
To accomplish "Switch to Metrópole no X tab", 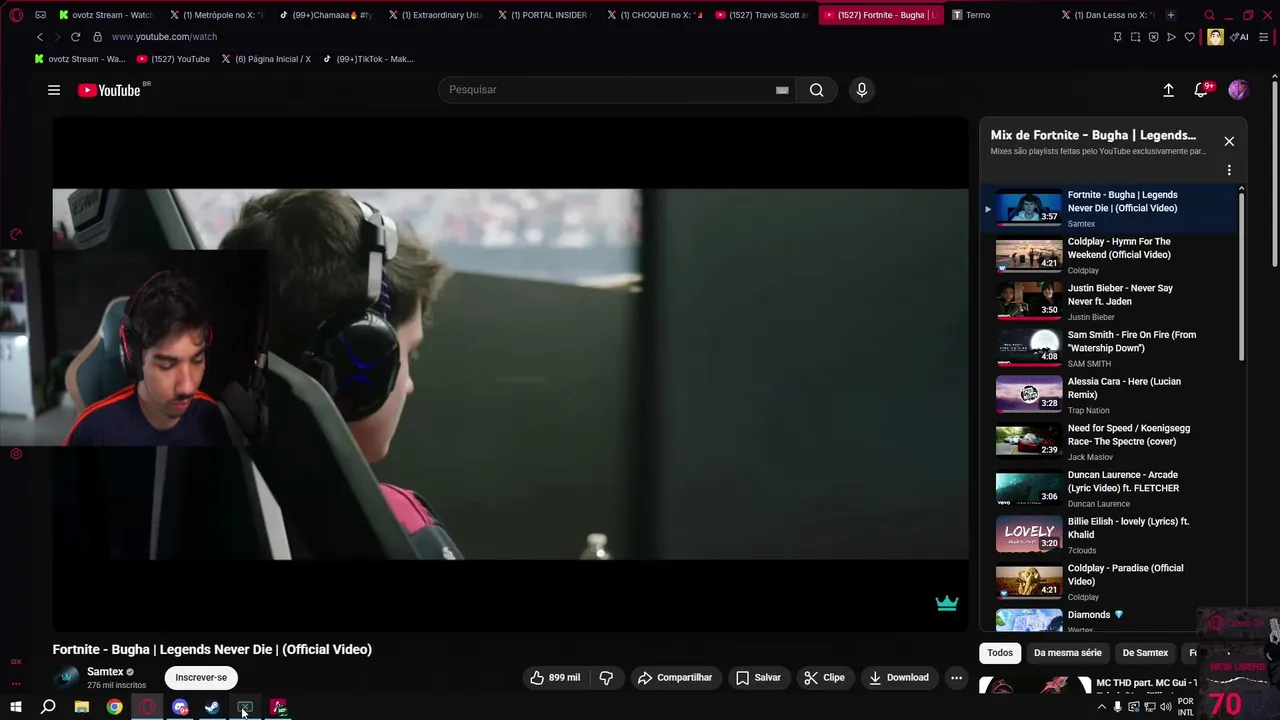I will 215,15.
